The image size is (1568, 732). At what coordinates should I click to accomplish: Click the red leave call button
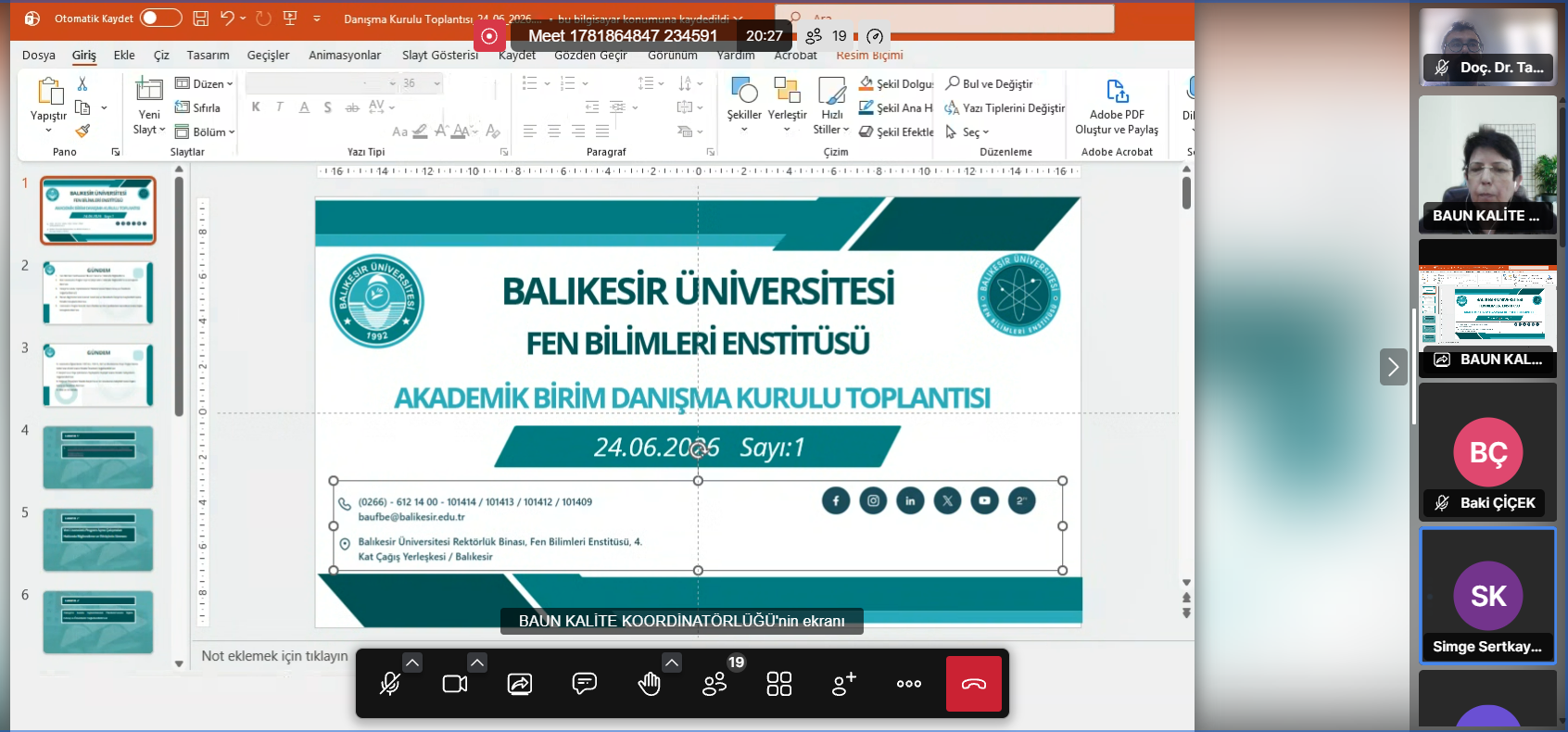tap(974, 684)
